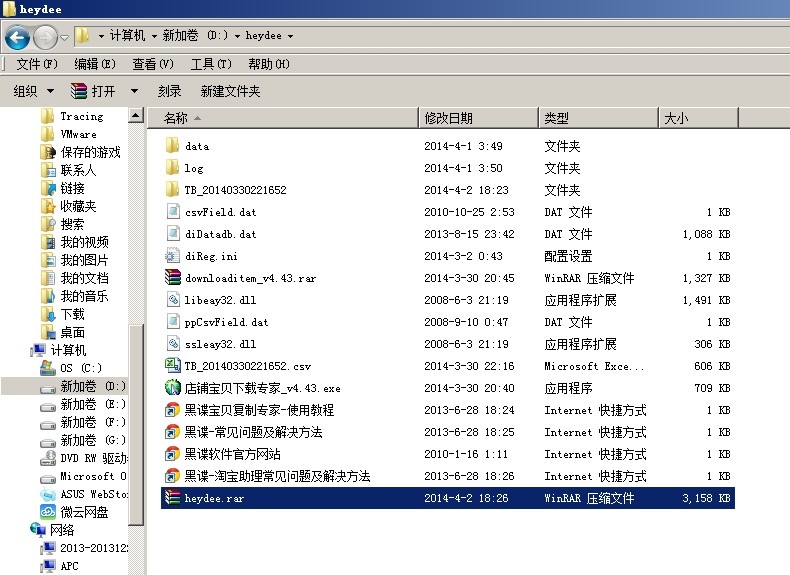
Task: Click the 新建文件夹 toolbar button
Action: pyautogui.click(x=230, y=91)
